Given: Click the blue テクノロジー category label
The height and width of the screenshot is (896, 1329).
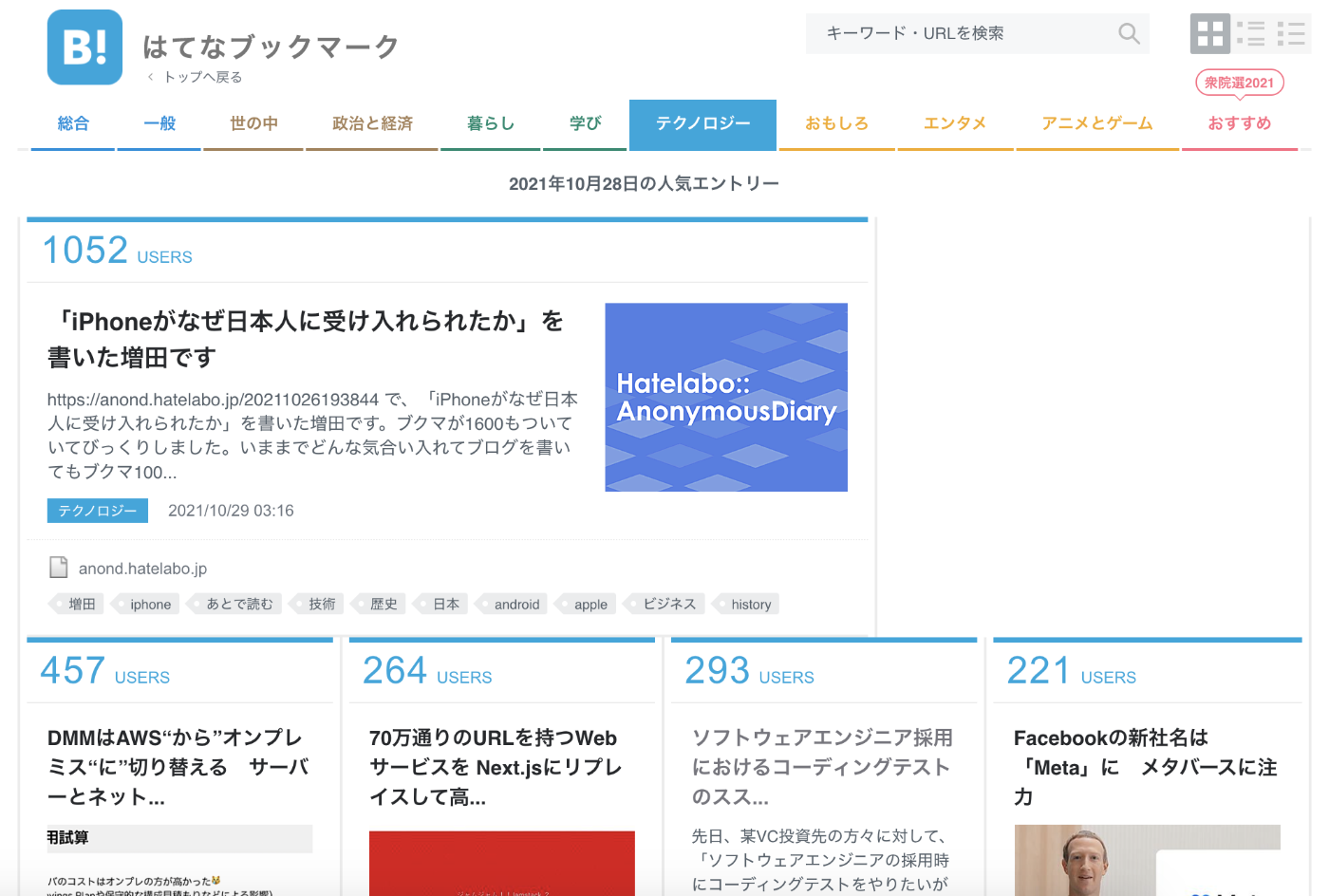Looking at the screenshot, I should 98,511.
